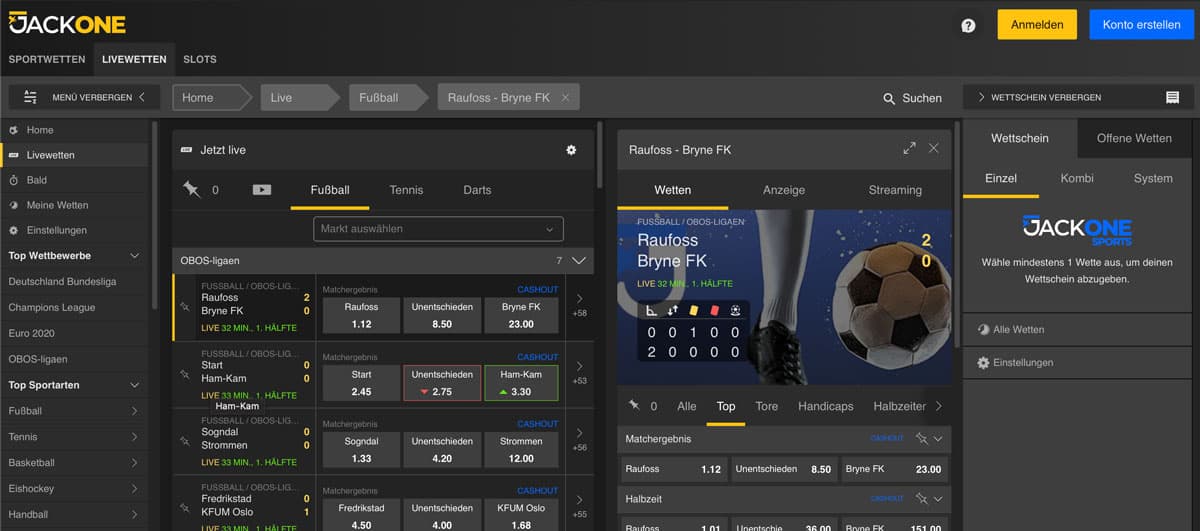Switch to Slots top tab
The width and height of the screenshot is (1200, 531).
(200, 59)
